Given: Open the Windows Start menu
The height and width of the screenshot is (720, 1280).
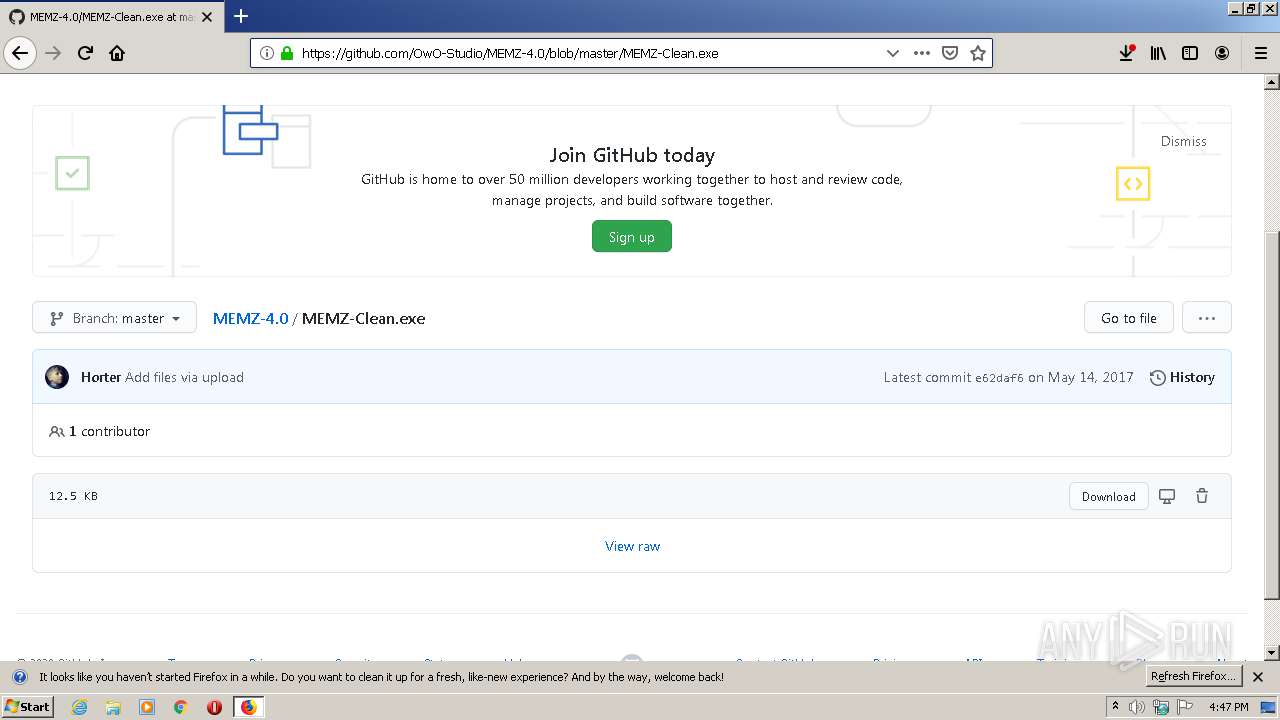Looking at the screenshot, I should (28, 707).
